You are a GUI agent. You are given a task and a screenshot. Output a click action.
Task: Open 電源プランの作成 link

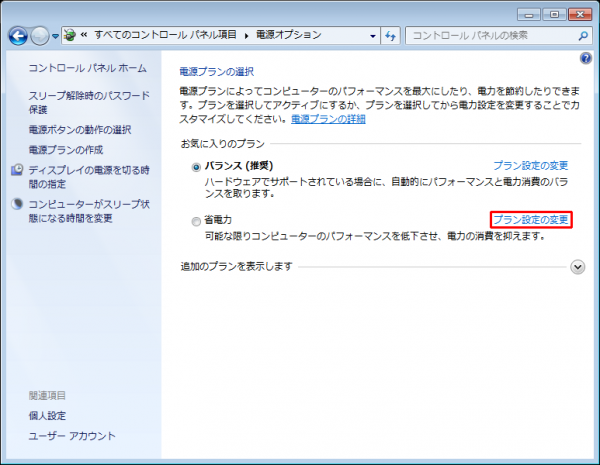[66, 150]
